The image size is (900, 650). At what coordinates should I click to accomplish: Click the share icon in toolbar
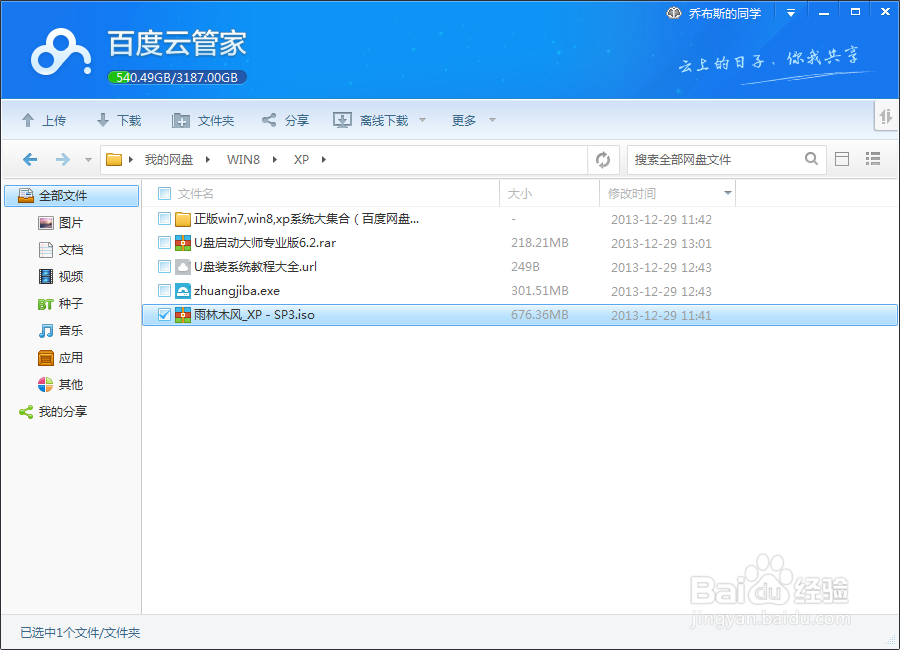(x=269, y=120)
